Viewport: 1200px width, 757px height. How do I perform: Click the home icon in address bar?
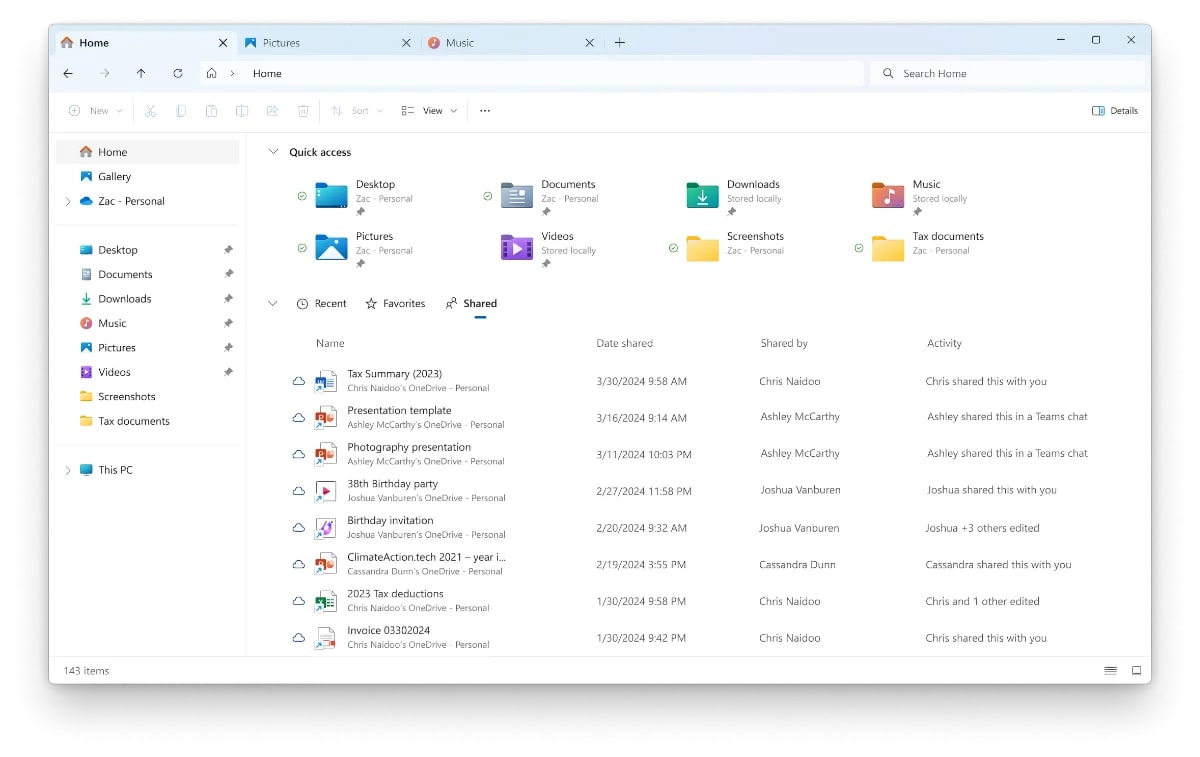pos(211,73)
